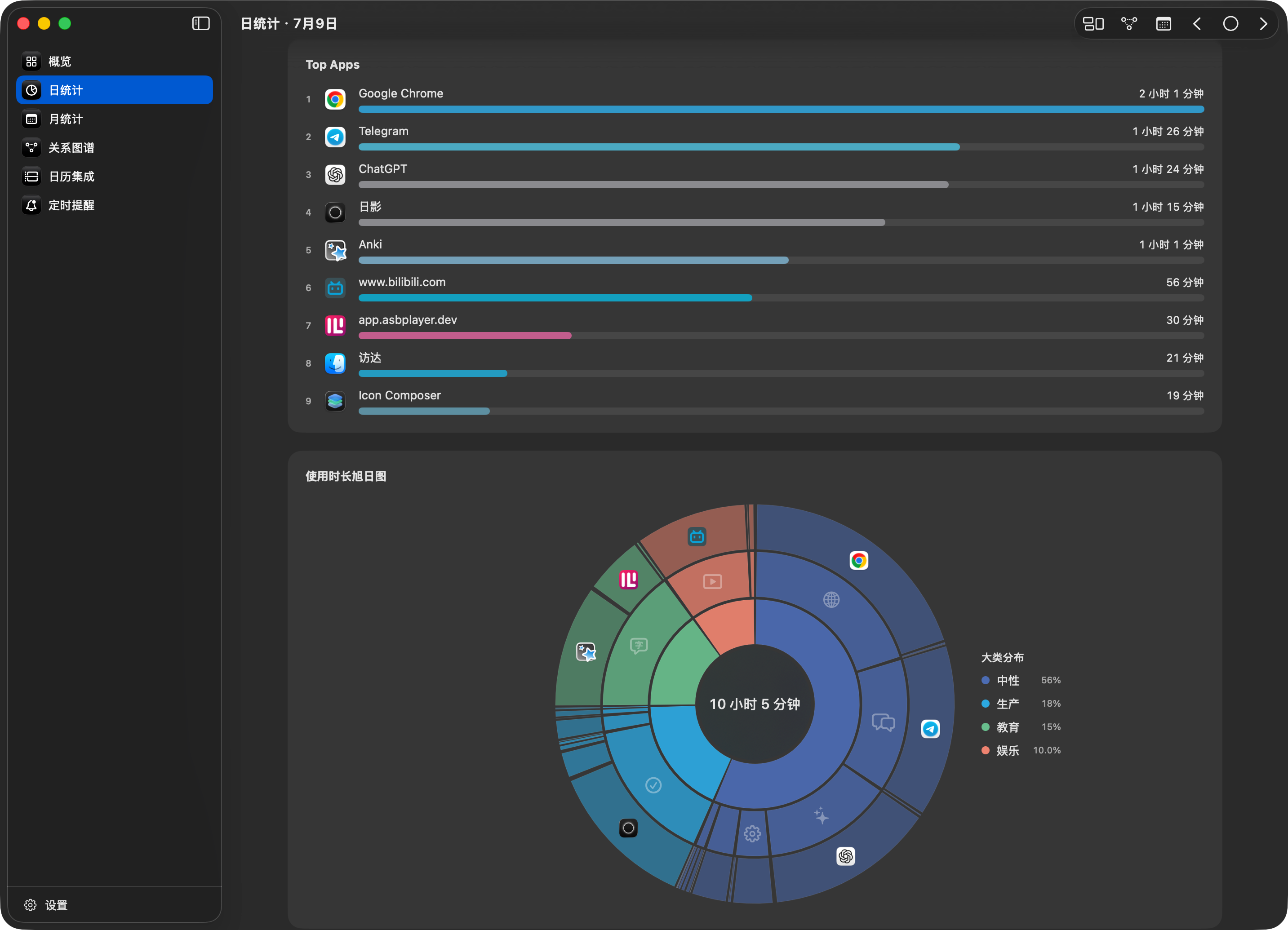Viewport: 1288px width, 930px height.
Task: Click the sparkle AI category segment
Action: coord(821,816)
